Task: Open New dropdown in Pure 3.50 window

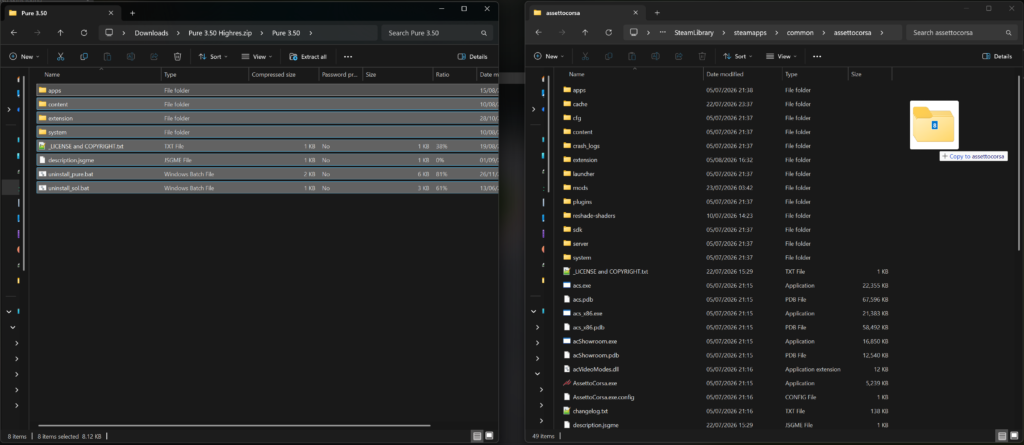Action: point(24,57)
